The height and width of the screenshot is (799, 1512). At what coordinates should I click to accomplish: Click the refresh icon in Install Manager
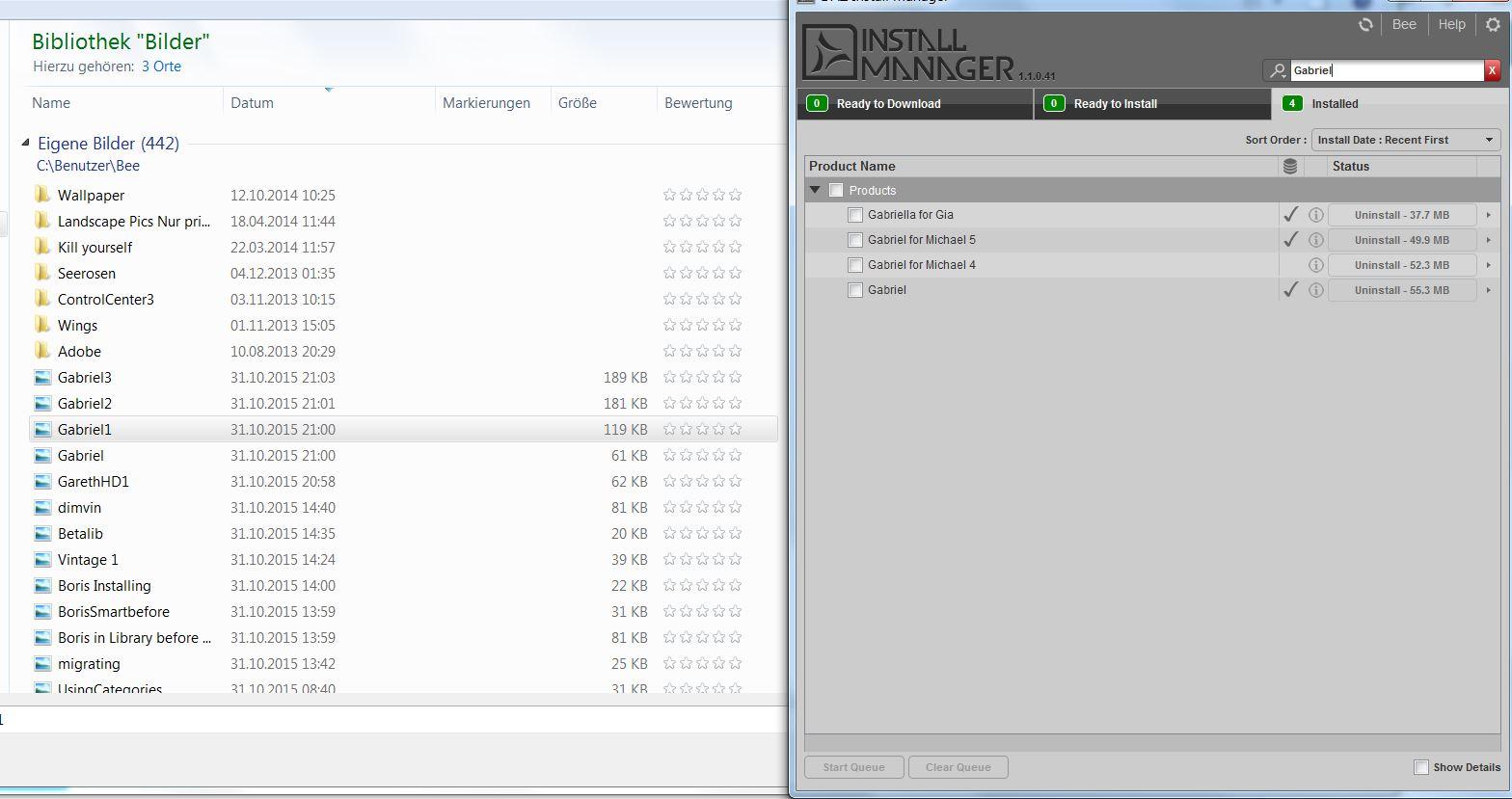point(1365,25)
